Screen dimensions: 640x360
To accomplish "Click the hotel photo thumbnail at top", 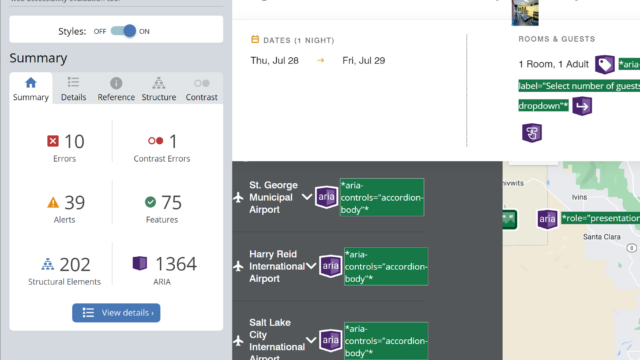I will click(525, 12).
